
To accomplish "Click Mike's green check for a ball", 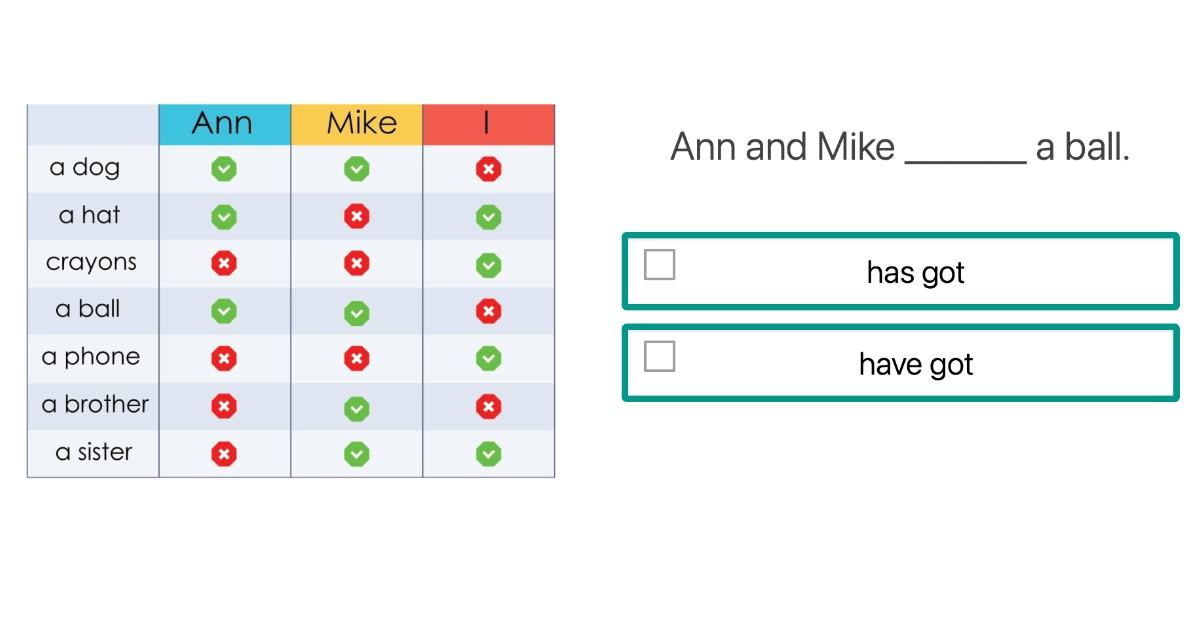I will (357, 312).
